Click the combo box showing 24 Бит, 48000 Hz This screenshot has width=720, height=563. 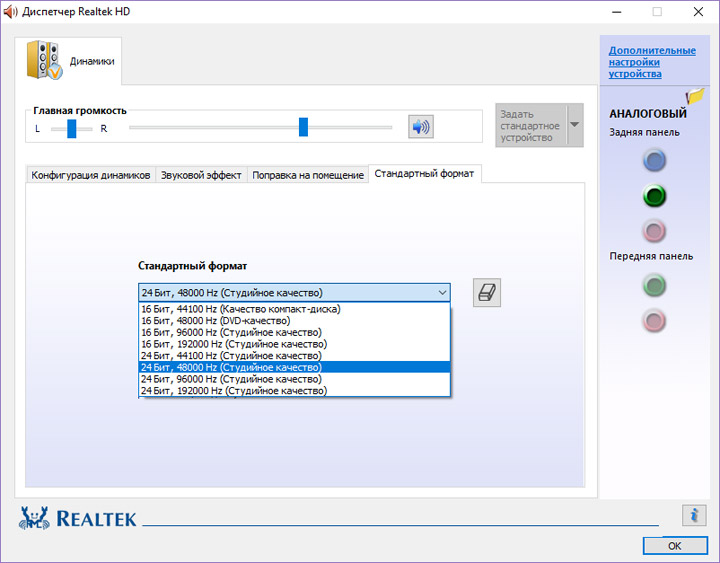pyautogui.click(x=294, y=293)
